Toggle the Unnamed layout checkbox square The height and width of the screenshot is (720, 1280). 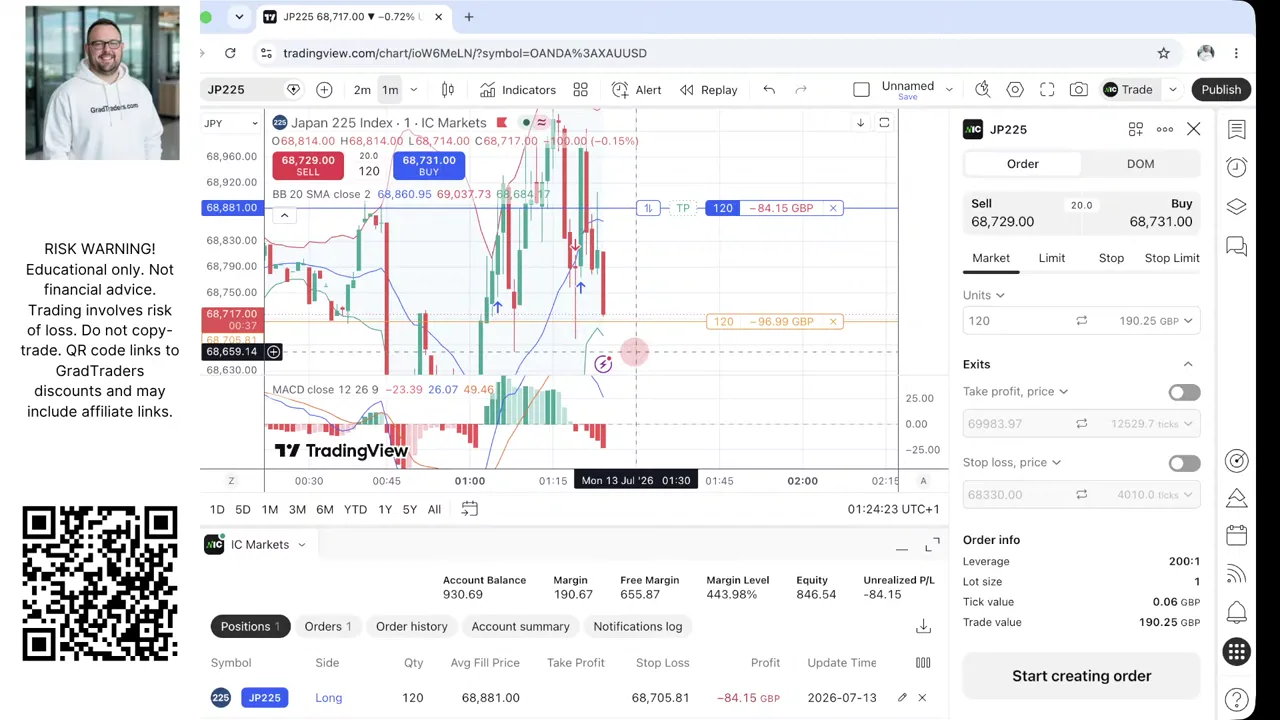[861, 90]
